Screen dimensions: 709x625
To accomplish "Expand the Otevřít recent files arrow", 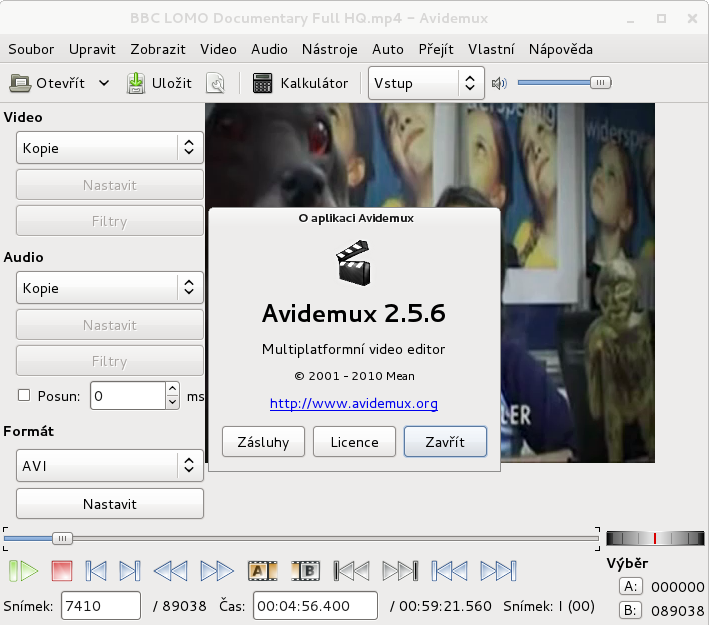I will (104, 83).
